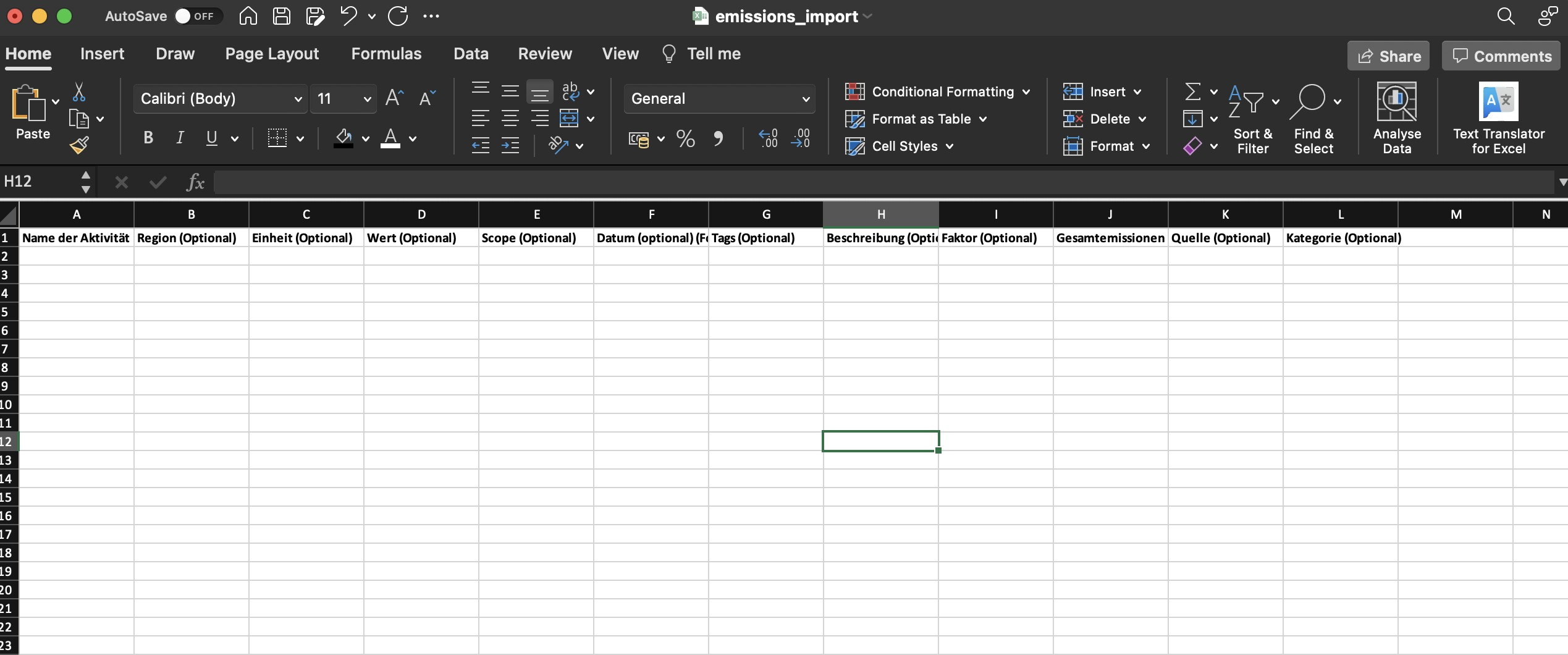Open the Page Layout tab
The width and height of the screenshot is (1568, 655).
(272, 54)
